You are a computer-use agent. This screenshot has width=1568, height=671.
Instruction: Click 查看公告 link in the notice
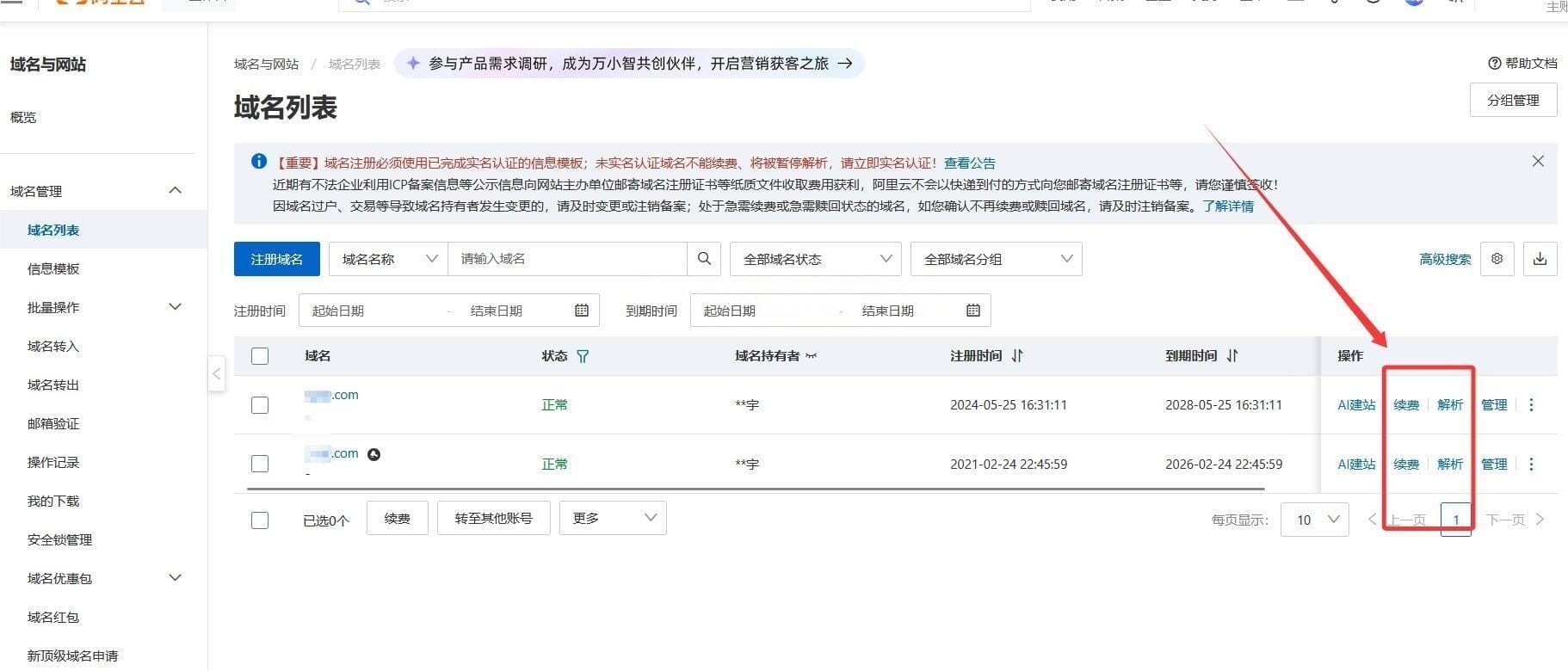(970, 163)
